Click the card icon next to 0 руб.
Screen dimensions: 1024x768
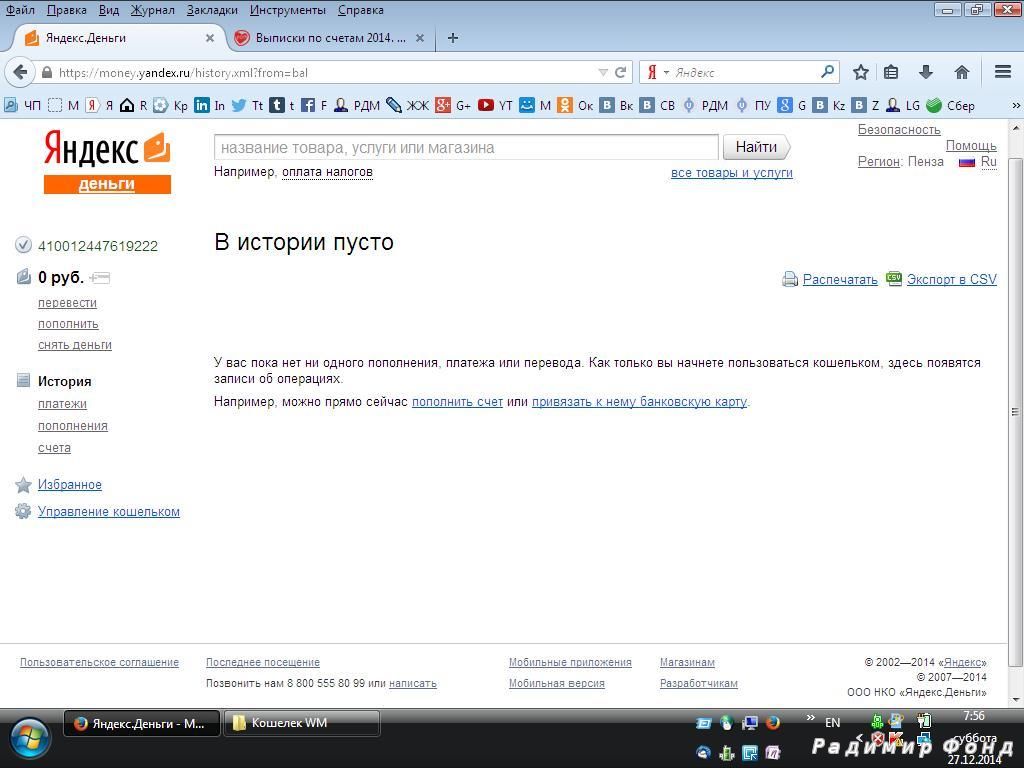click(x=100, y=278)
